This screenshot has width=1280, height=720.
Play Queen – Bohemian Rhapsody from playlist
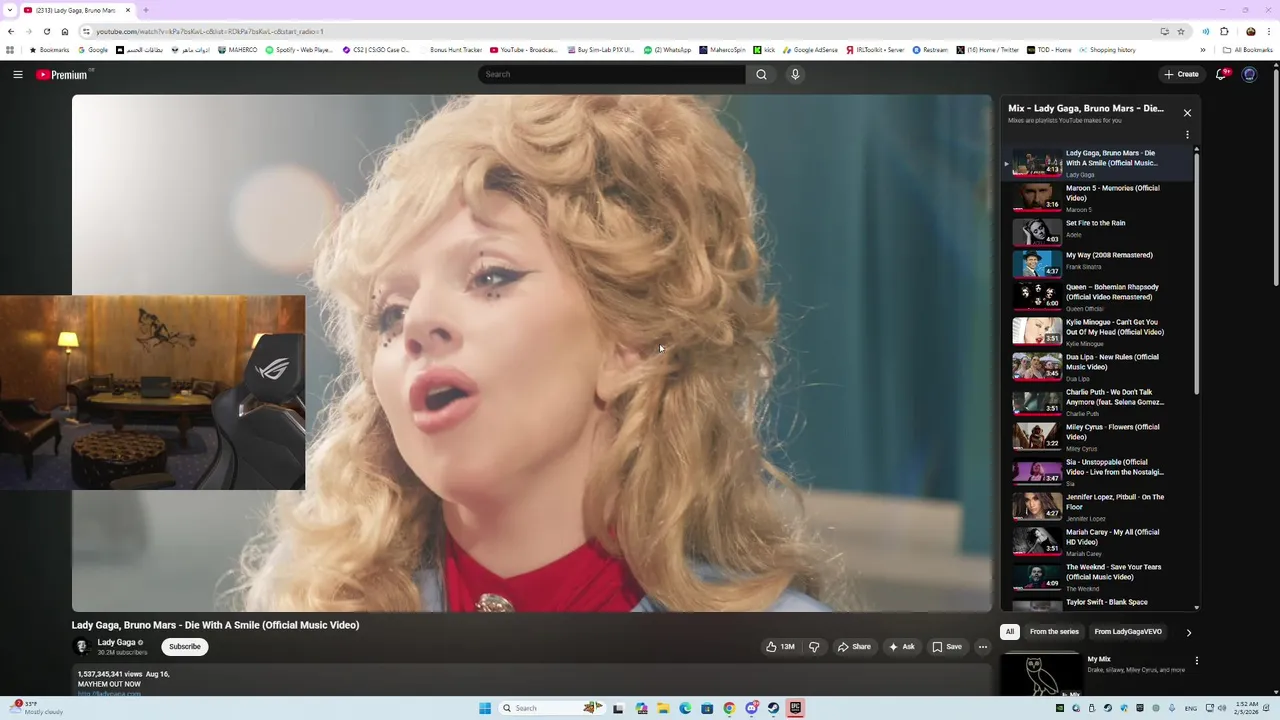1098,297
